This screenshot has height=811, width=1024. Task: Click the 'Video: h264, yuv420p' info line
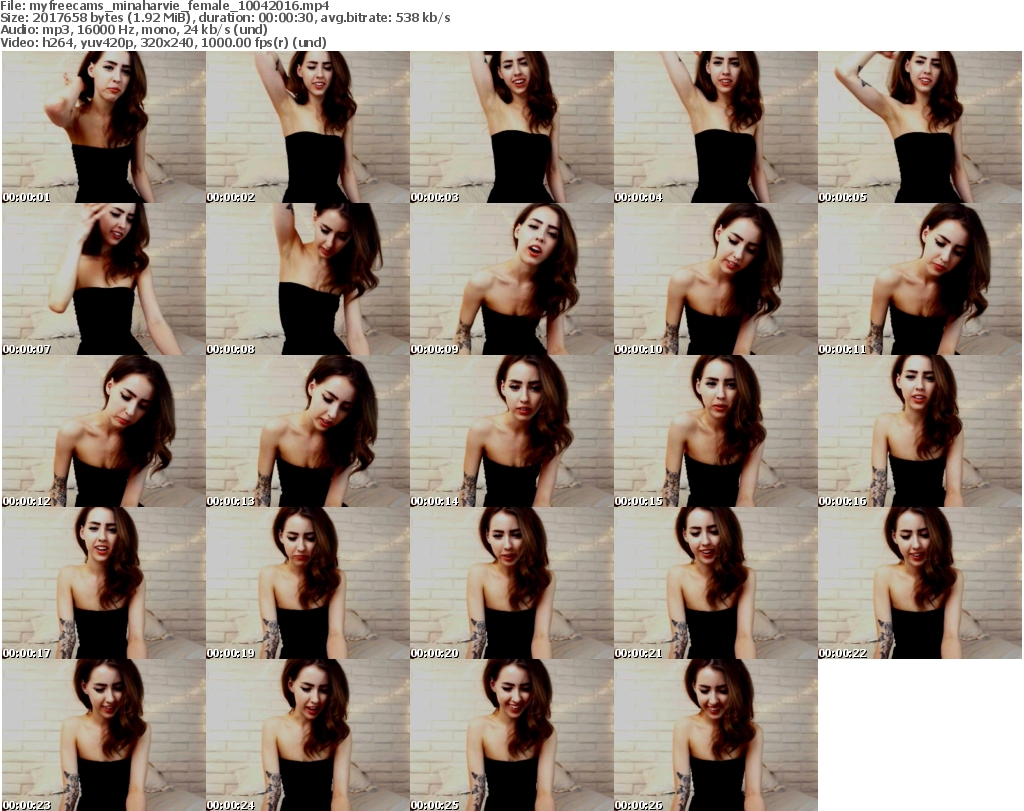coord(163,42)
